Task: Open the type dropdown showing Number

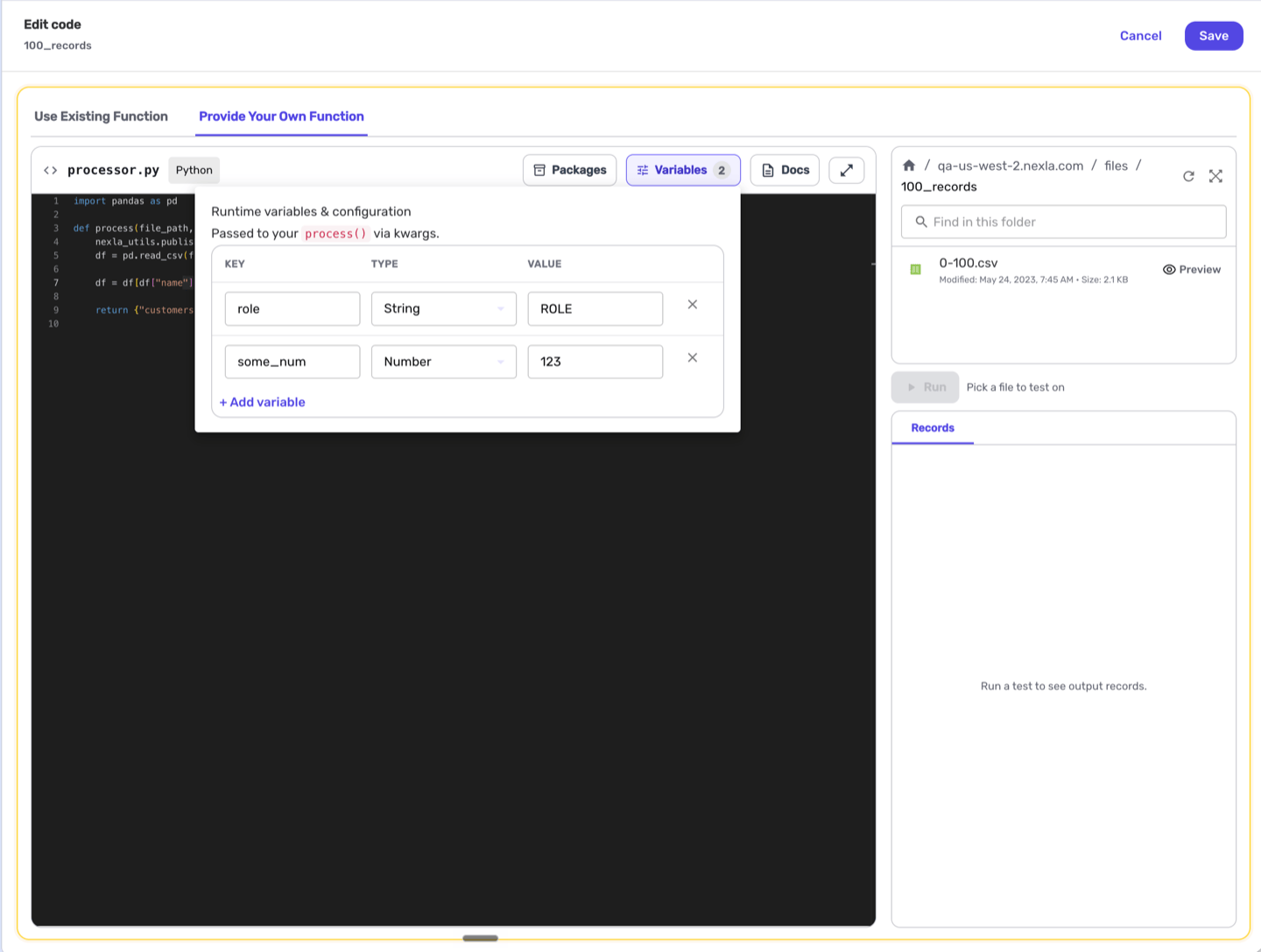Action: (444, 362)
